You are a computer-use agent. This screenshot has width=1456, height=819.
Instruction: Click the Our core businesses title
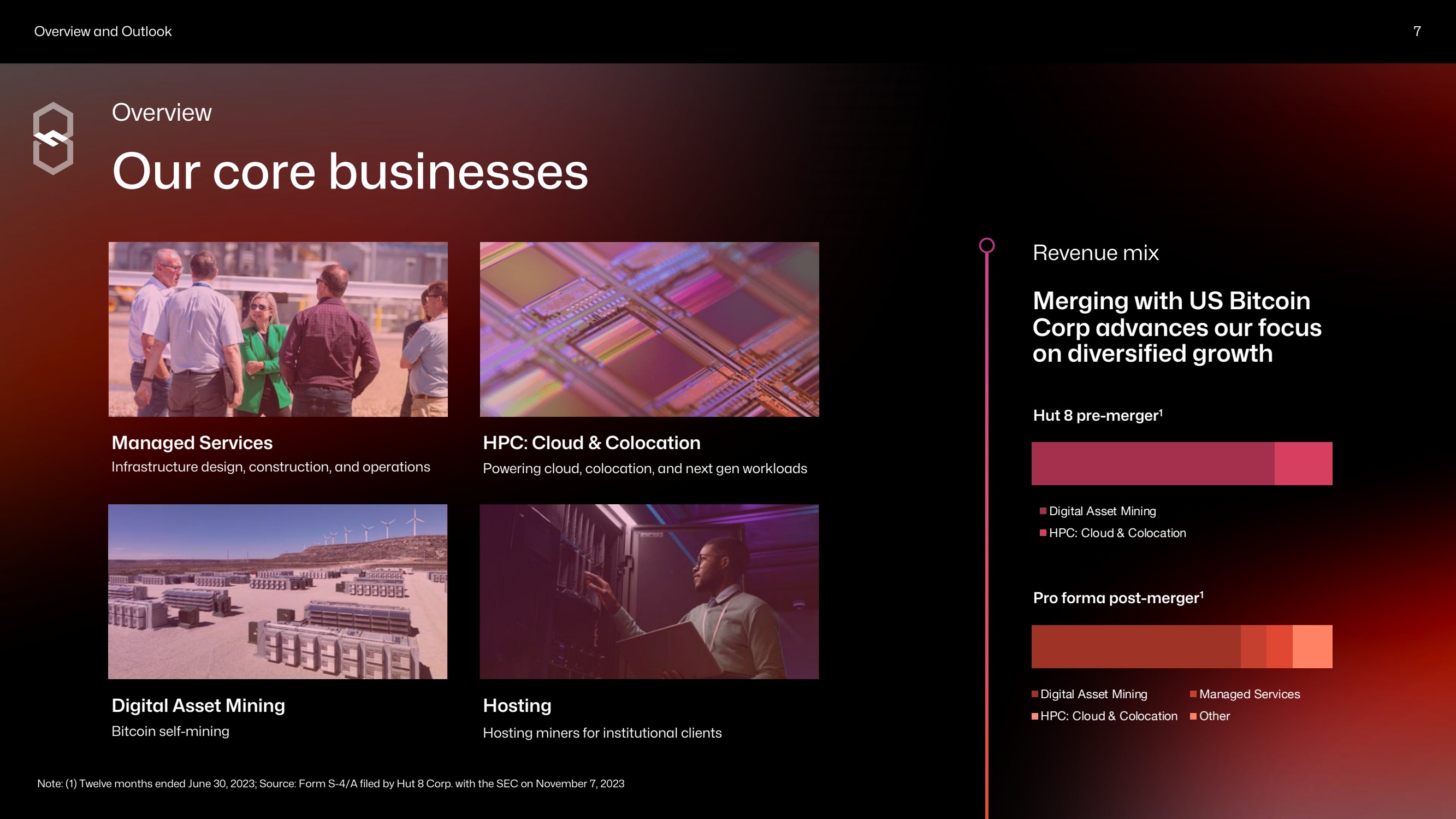click(350, 172)
